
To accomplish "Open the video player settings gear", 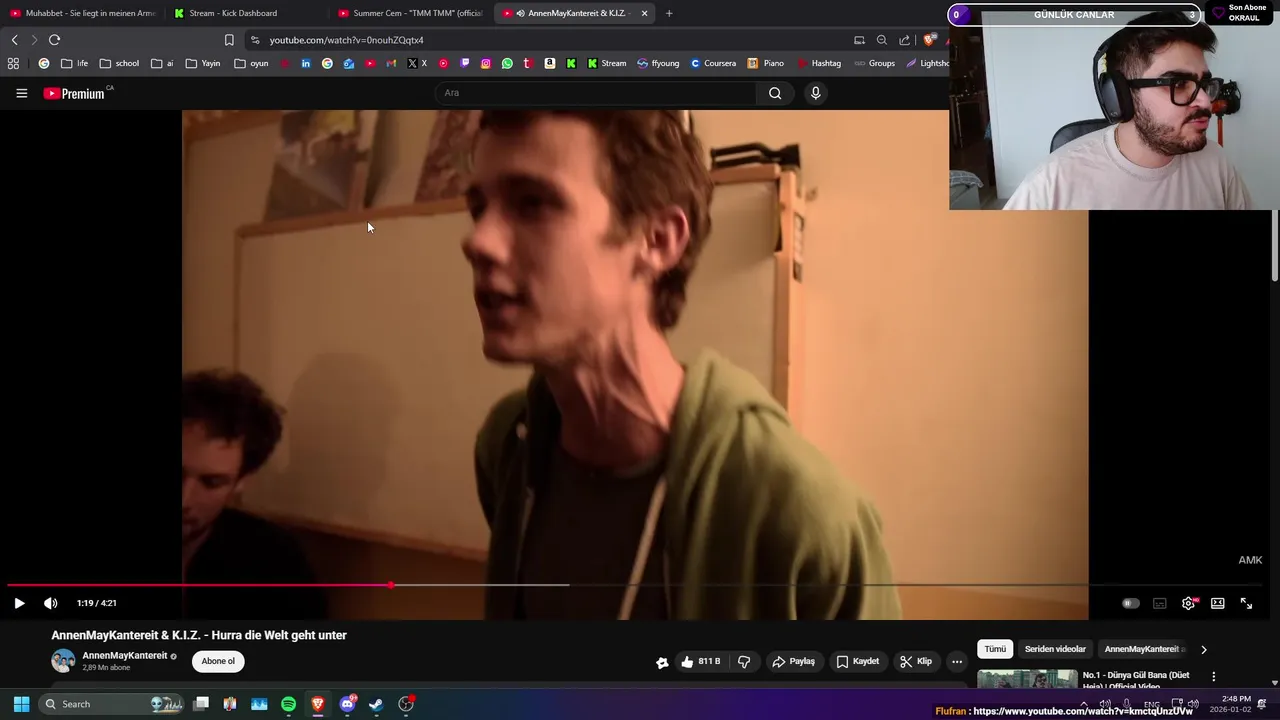I will tap(1188, 603).
